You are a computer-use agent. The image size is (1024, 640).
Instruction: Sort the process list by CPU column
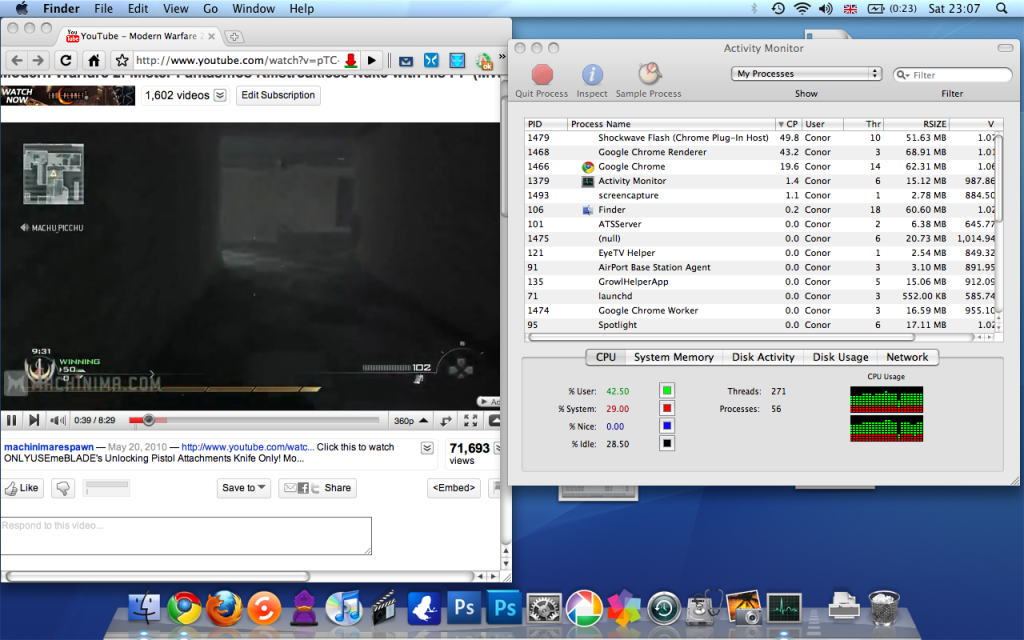pyautogui.click(x=788, y=124)
